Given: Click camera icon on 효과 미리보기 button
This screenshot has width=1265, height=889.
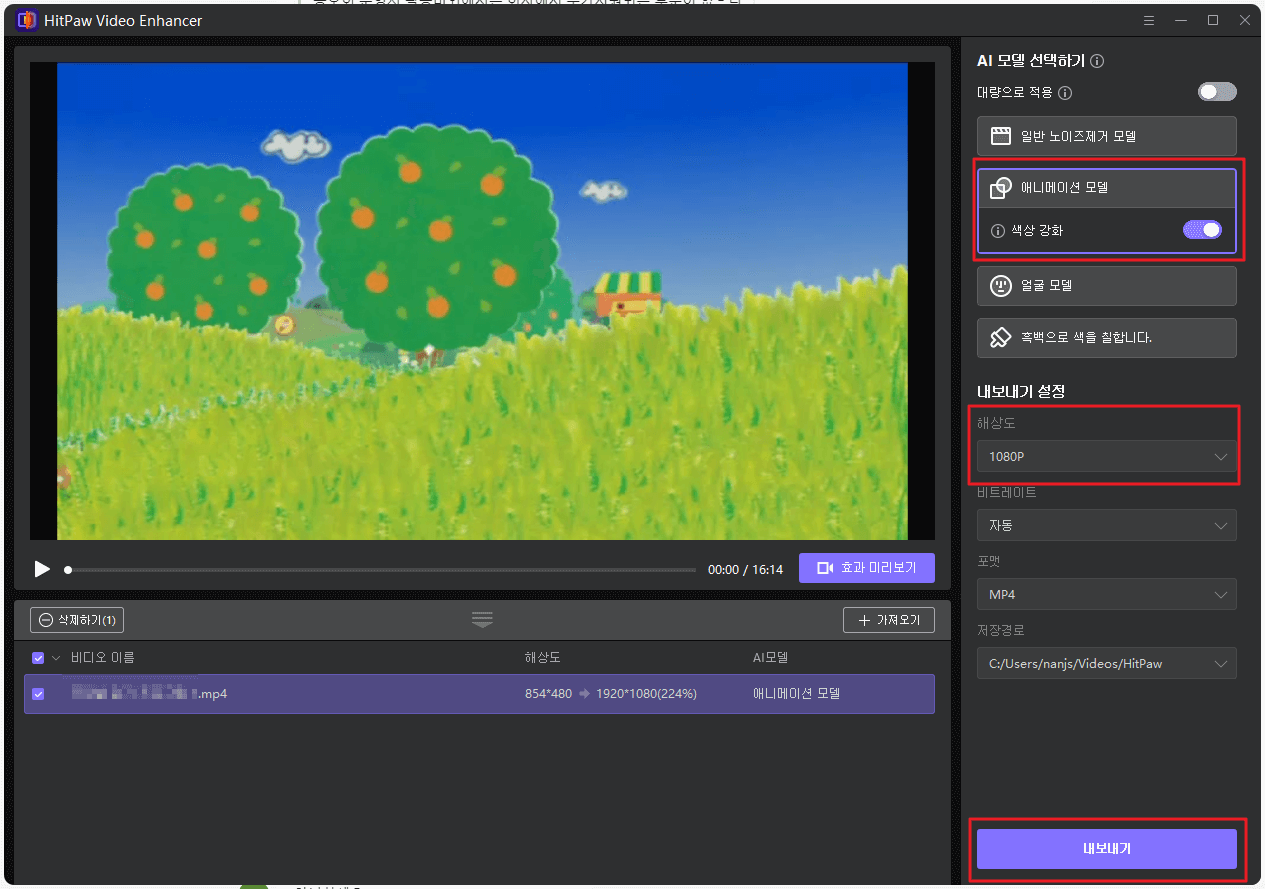Looking at the screenshot, I should coord(825,568).
